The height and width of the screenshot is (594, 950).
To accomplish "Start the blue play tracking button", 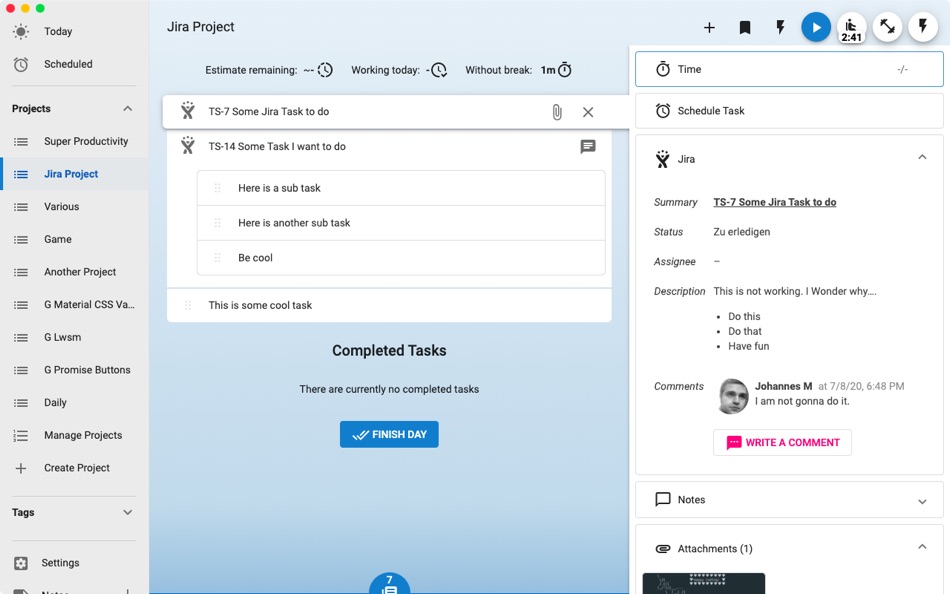I will (x=815, y=27).
